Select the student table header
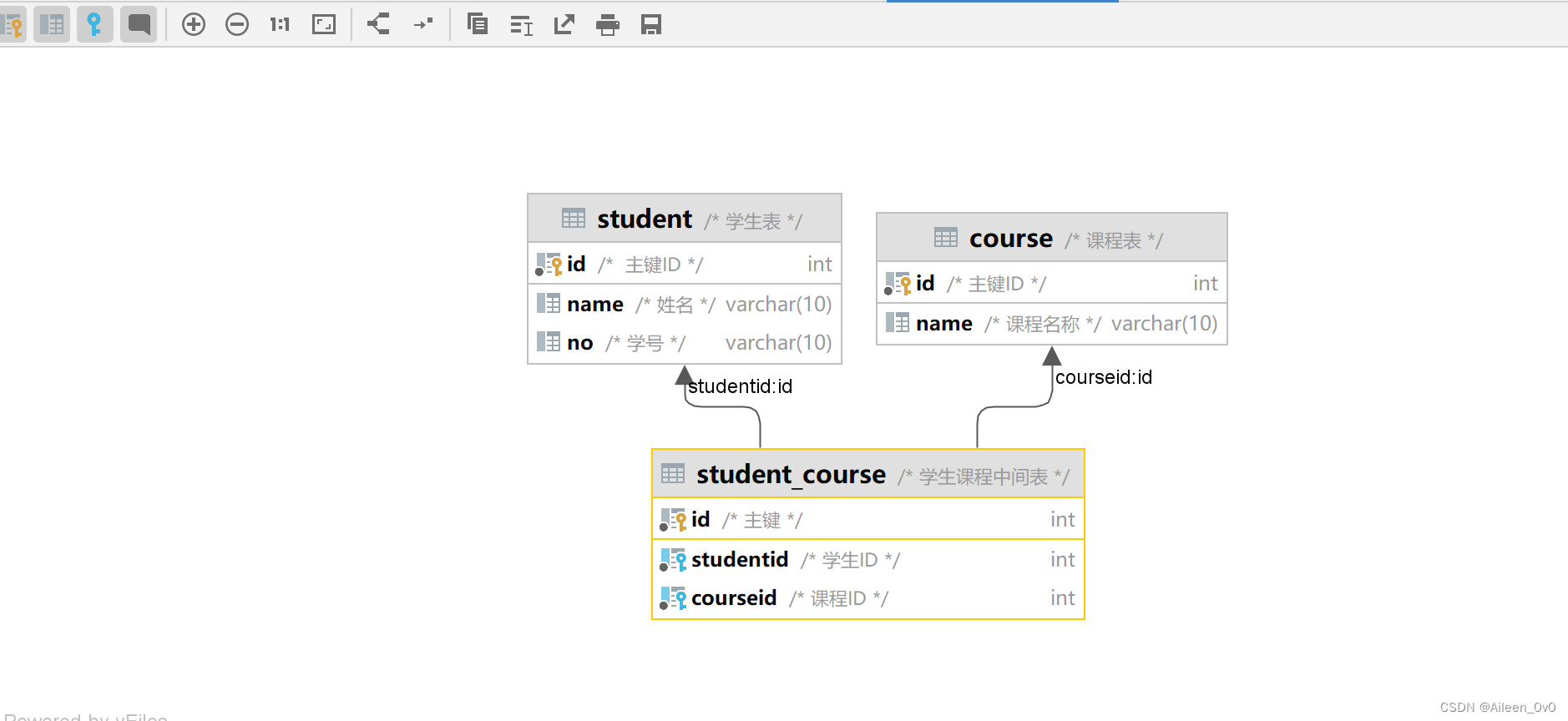Image resolution: width=1568 pixels, height=721 pixels. click(x=685, y=219)
